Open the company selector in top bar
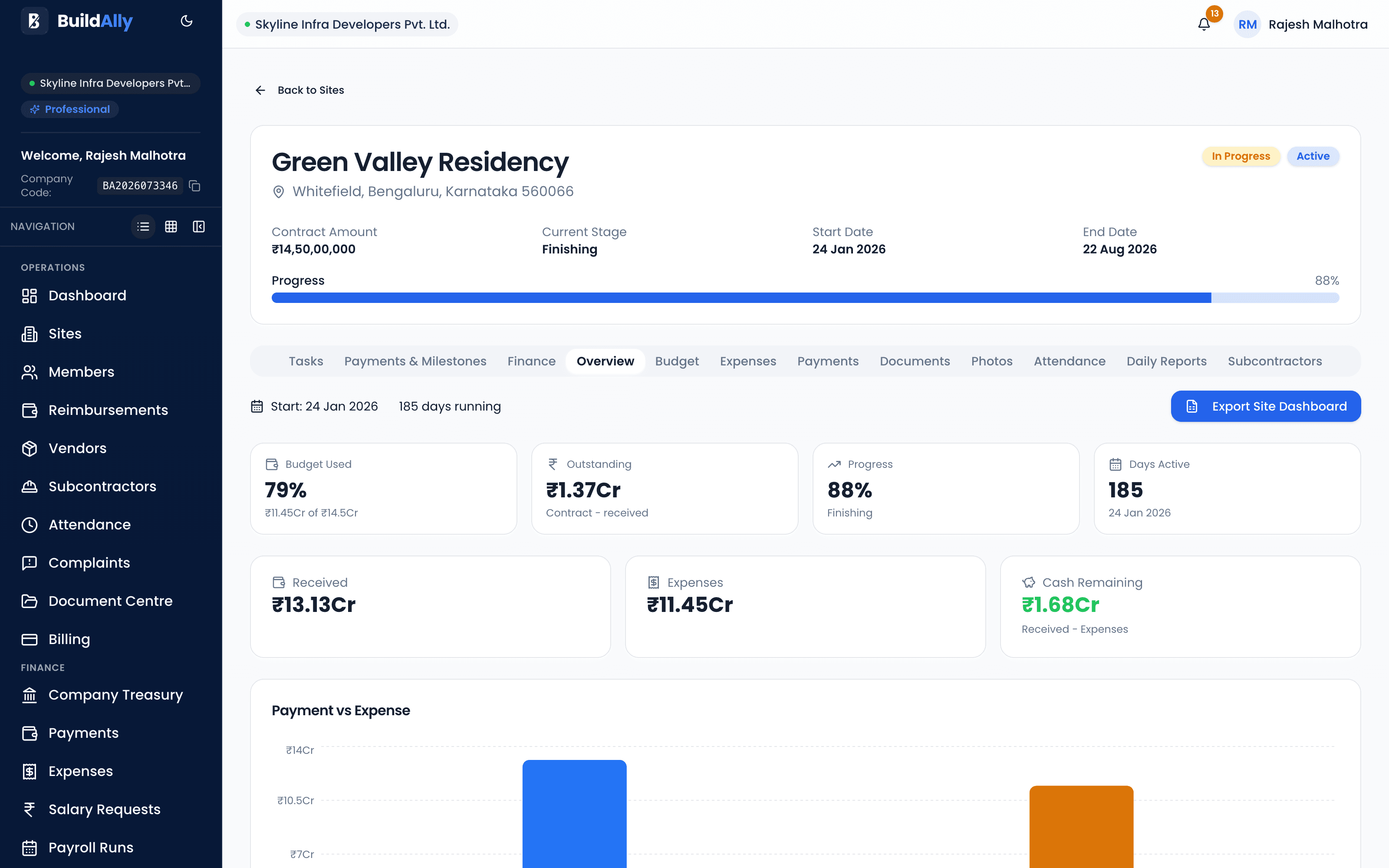1389x868 pixels. point(347,24)
